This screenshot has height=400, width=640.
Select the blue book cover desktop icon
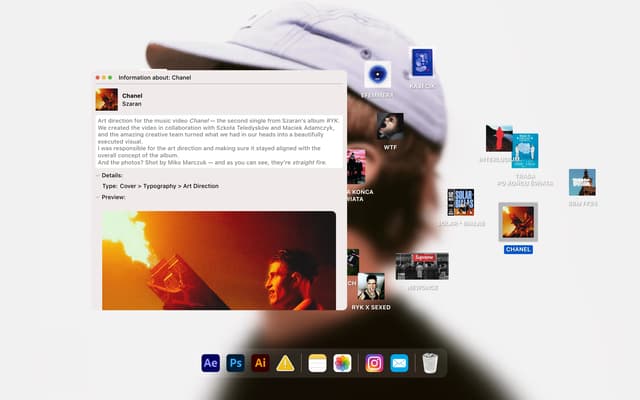[422, 62]
